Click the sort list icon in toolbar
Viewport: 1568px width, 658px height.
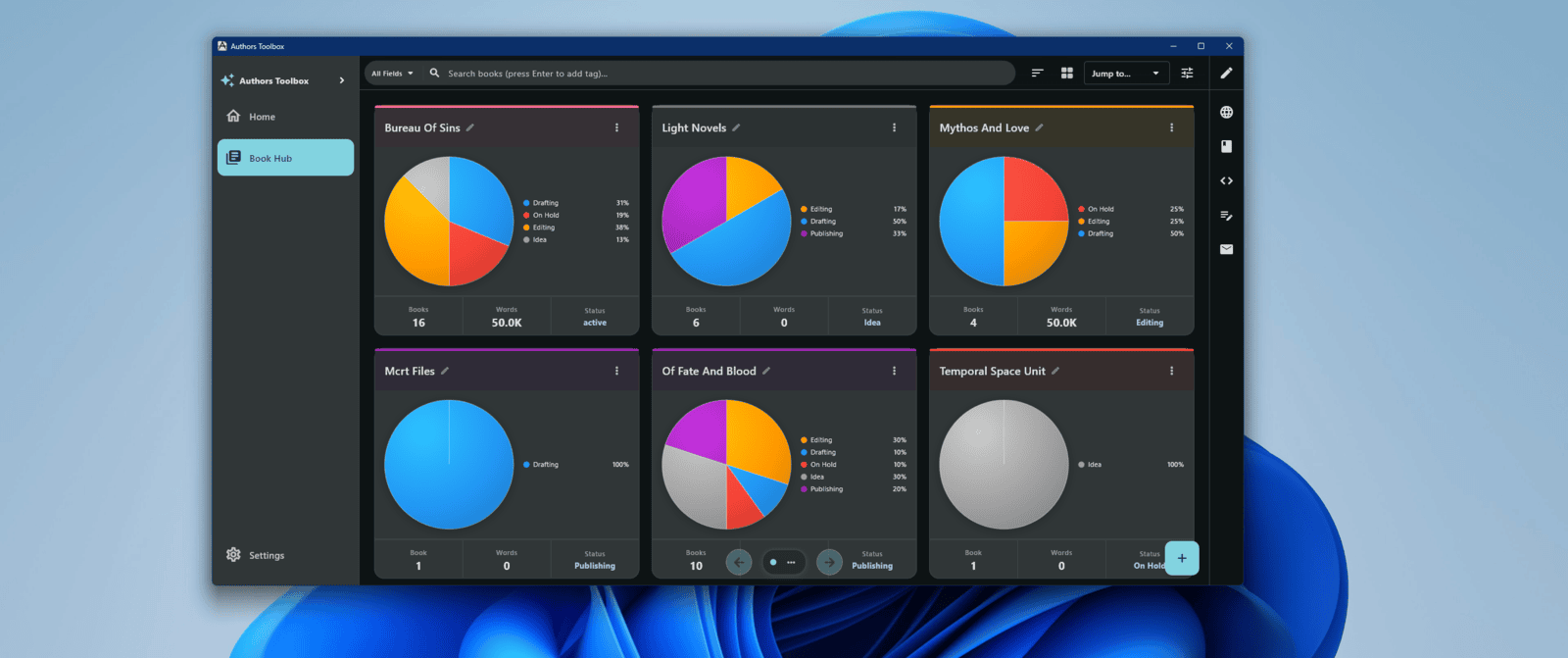pos(1037,74)
